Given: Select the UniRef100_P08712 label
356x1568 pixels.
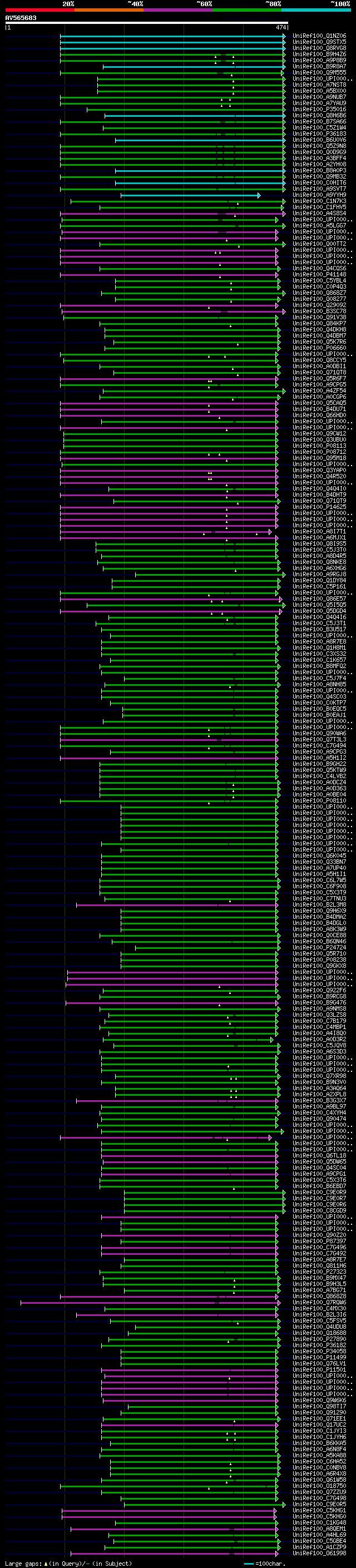Looking at the screenshot, I should 319,452.
